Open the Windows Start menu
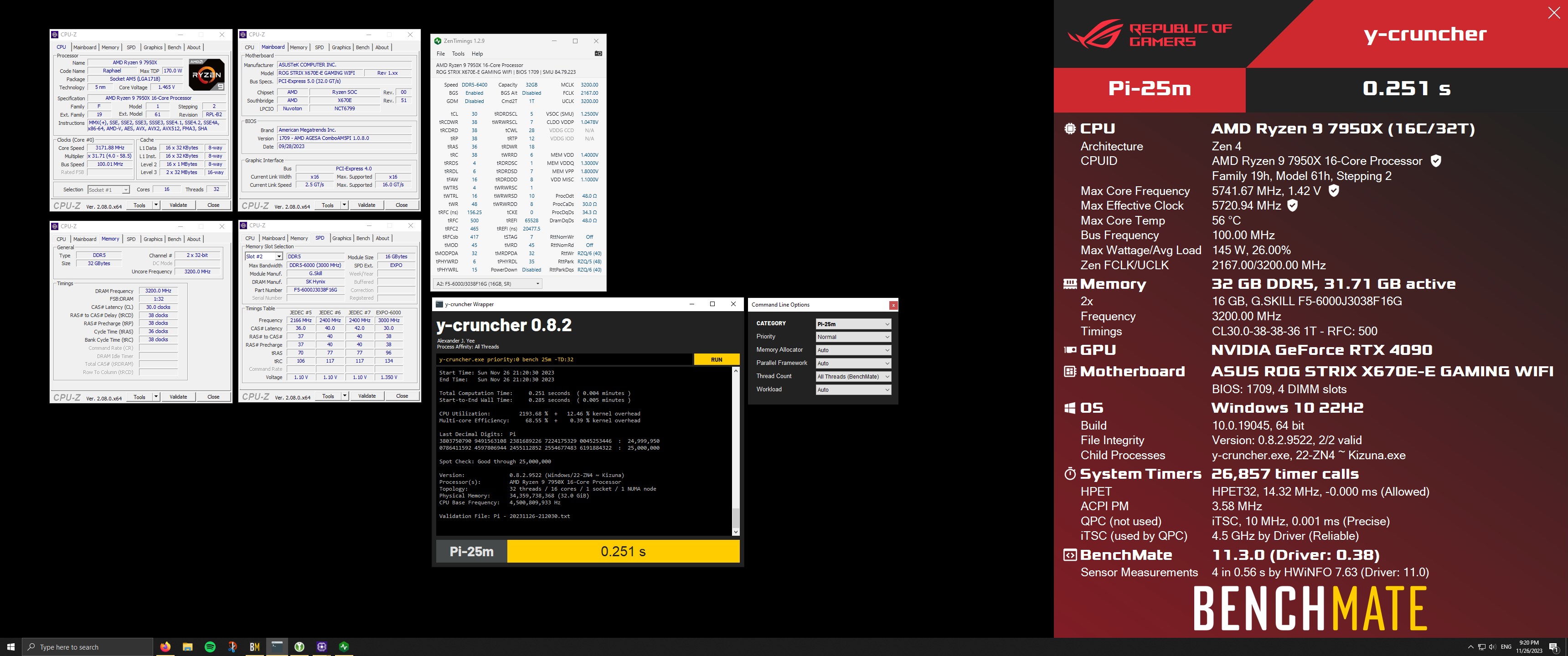The image size is (1568, 656). click(x=10, y=646)
